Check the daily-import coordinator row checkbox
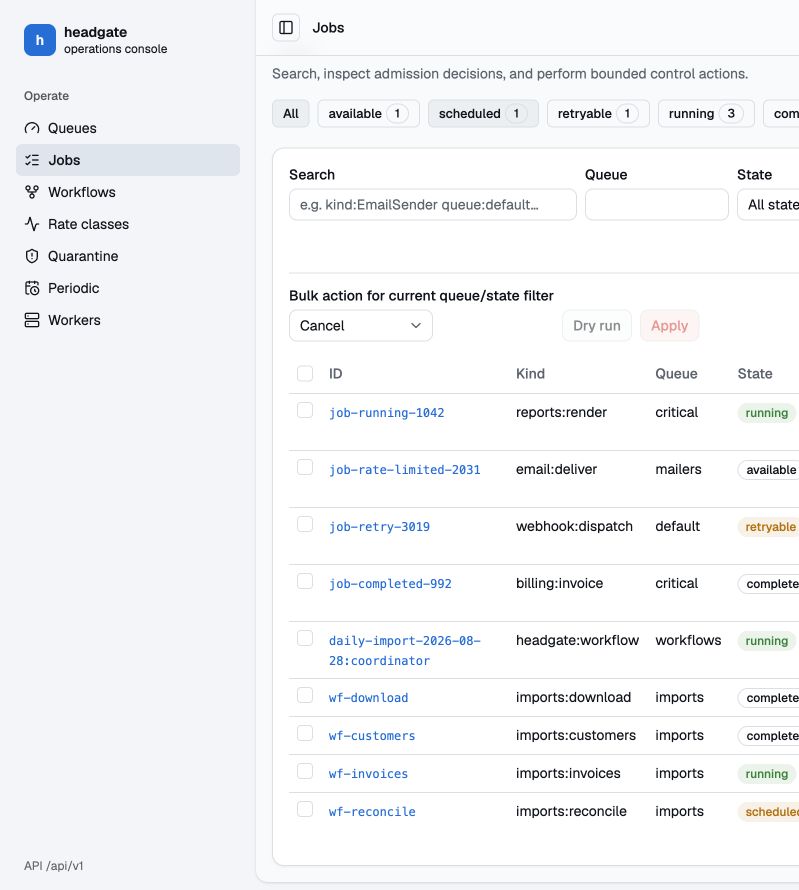799x890 pixels. click(305, 639)
